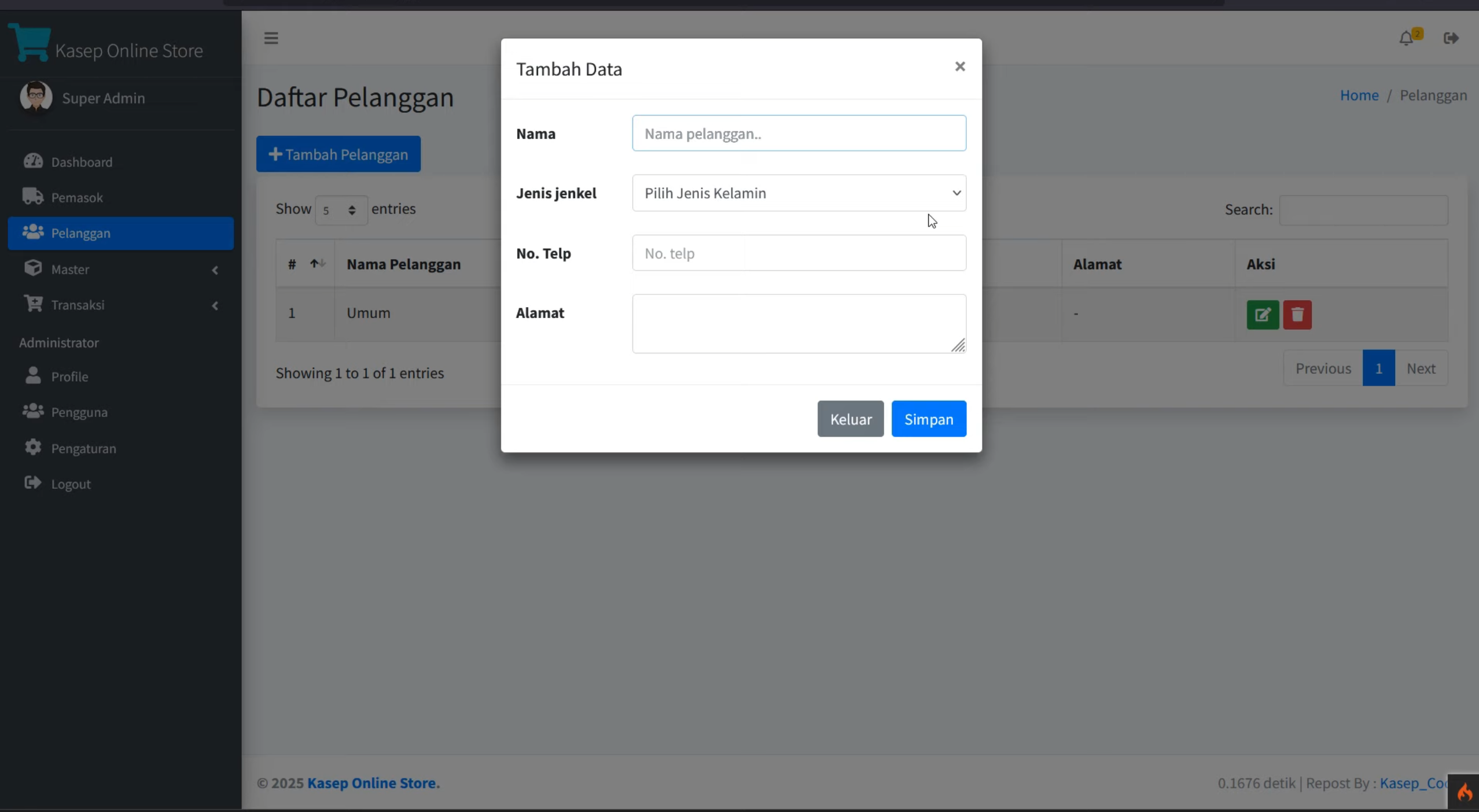Image resolution: width=1479 pixels, height=812 pixels.
Task: Expand the Transaksi sidebar menu
Action: [x=121, y=305]
